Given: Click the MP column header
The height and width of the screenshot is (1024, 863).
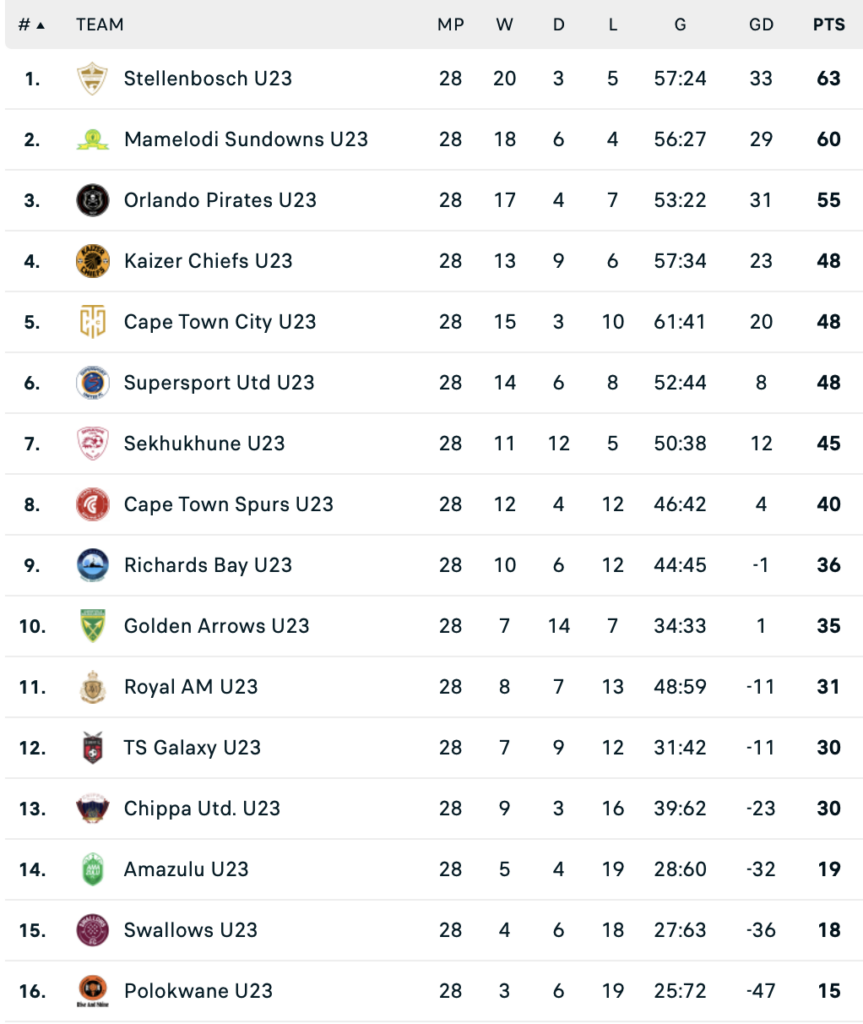Looking at the screenshot, I should click(x=451, y=25).
